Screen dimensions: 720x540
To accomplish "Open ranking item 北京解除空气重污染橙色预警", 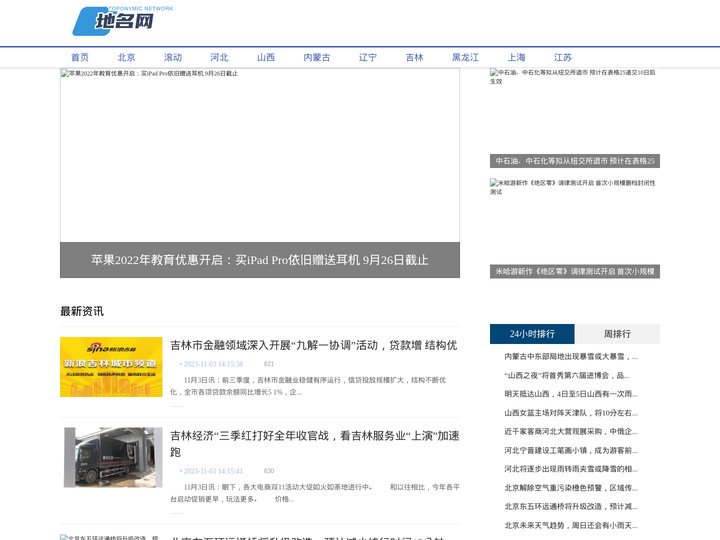I will point(571,488).
